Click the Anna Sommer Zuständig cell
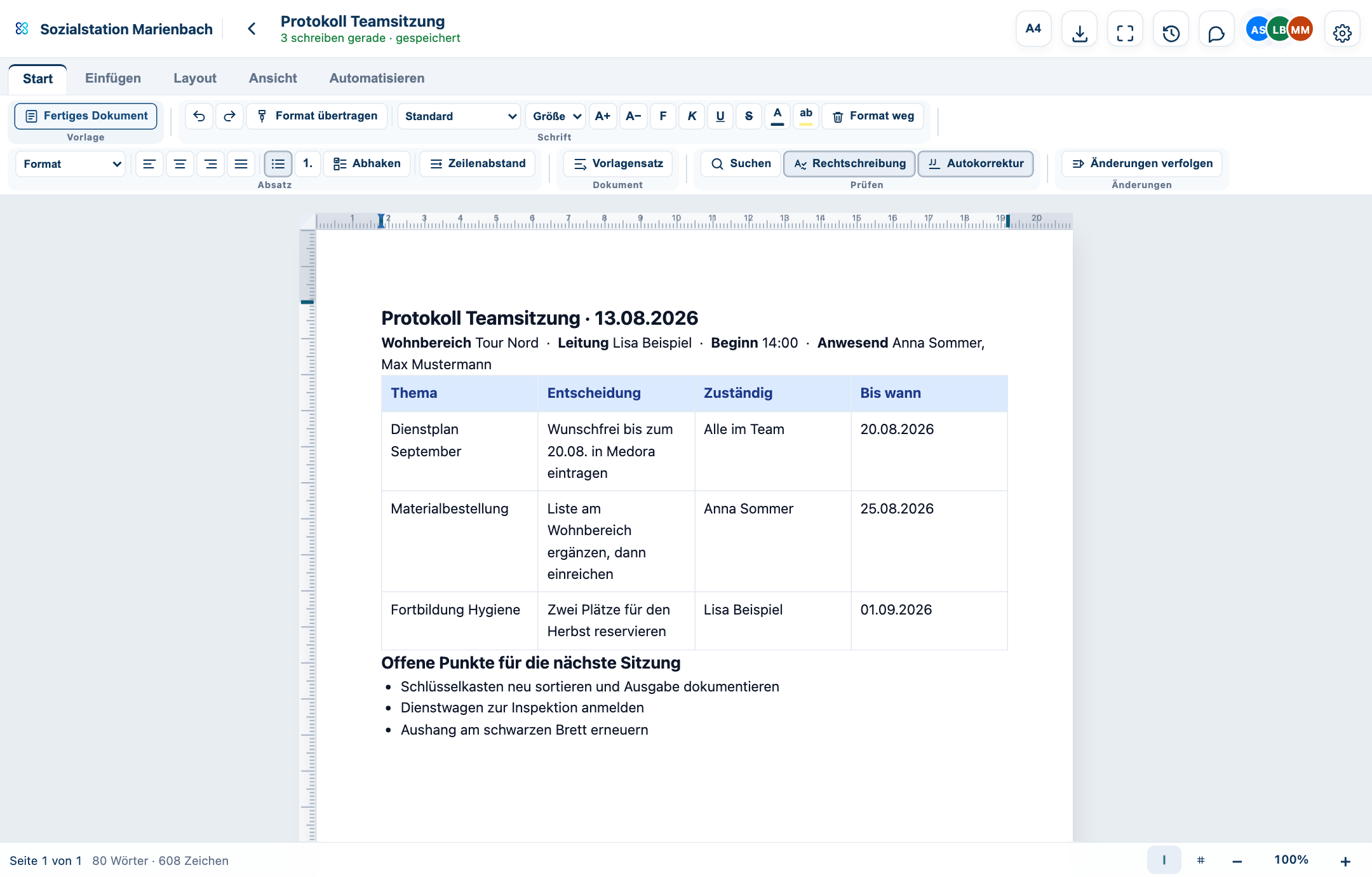Screen dimensions: 1372x877 pos(772,541)
